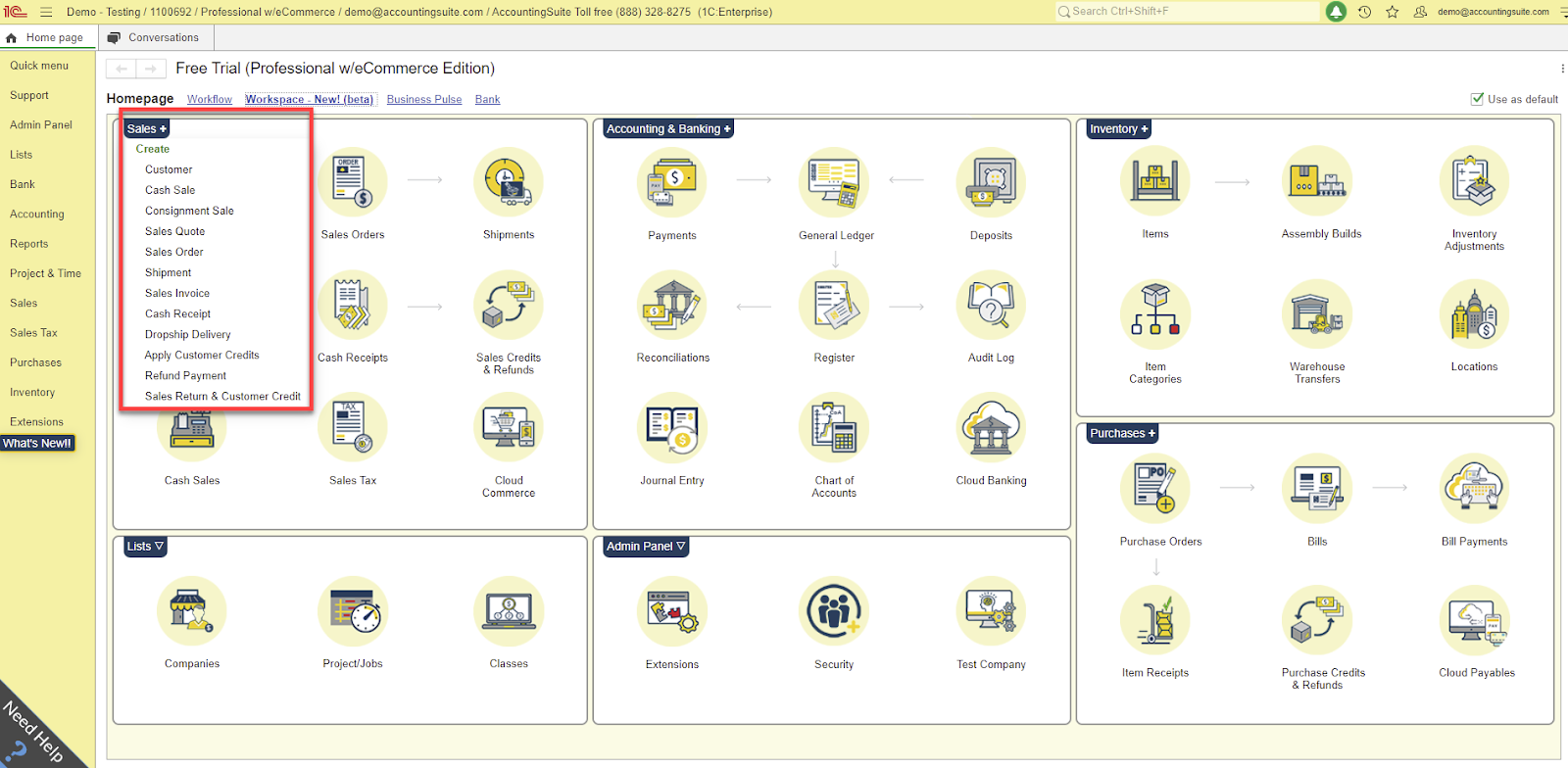Open the Classes icon
This screenshot has width=1568, height=768.
[x=509, y=611]
